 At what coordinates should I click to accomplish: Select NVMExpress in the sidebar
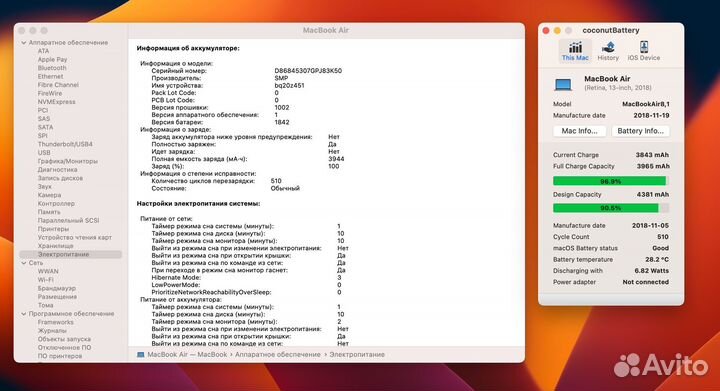pyautogui.click(x=56, y=102)
